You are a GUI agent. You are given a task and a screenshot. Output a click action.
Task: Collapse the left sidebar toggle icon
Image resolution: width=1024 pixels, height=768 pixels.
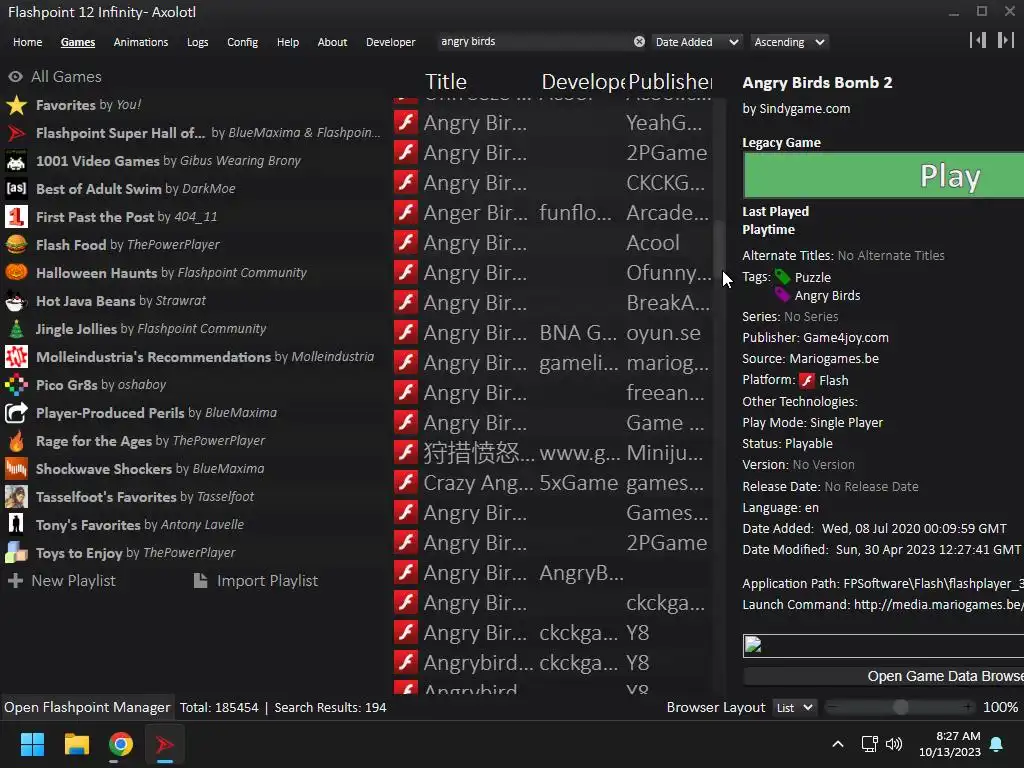click(978, 40)
